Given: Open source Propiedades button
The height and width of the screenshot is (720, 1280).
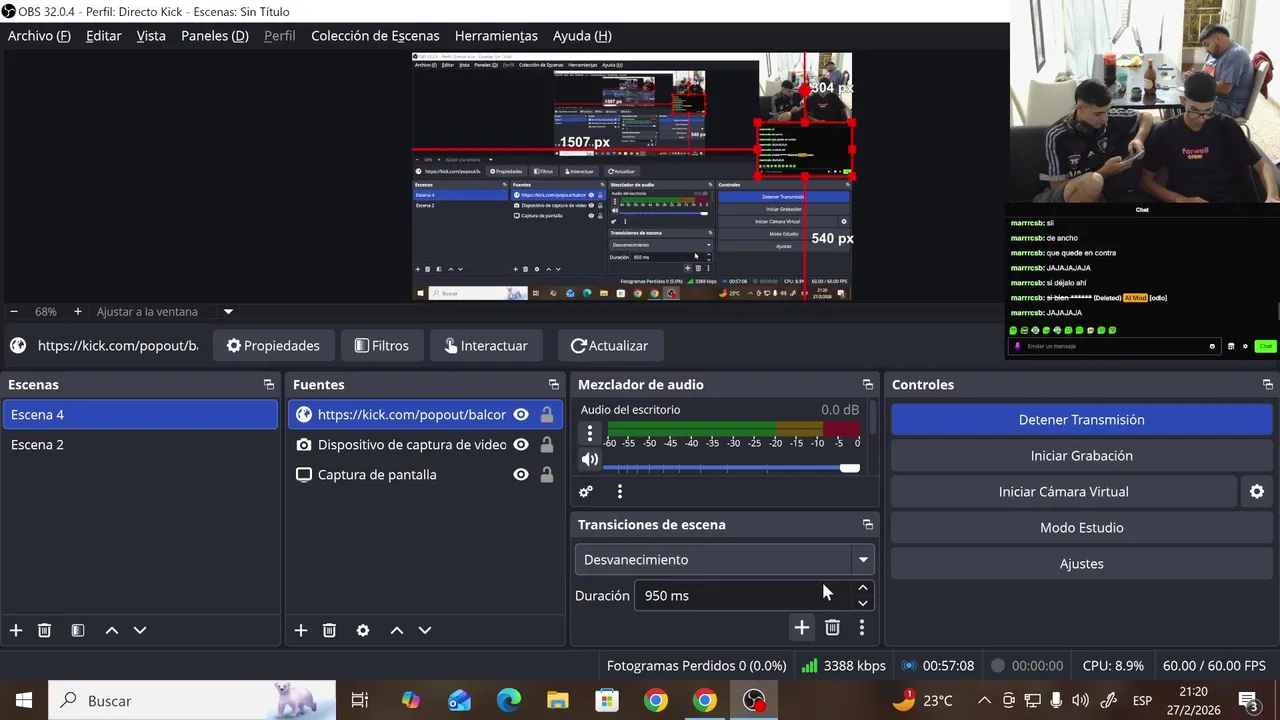Looking at the screenshot, I should point(273,346).
